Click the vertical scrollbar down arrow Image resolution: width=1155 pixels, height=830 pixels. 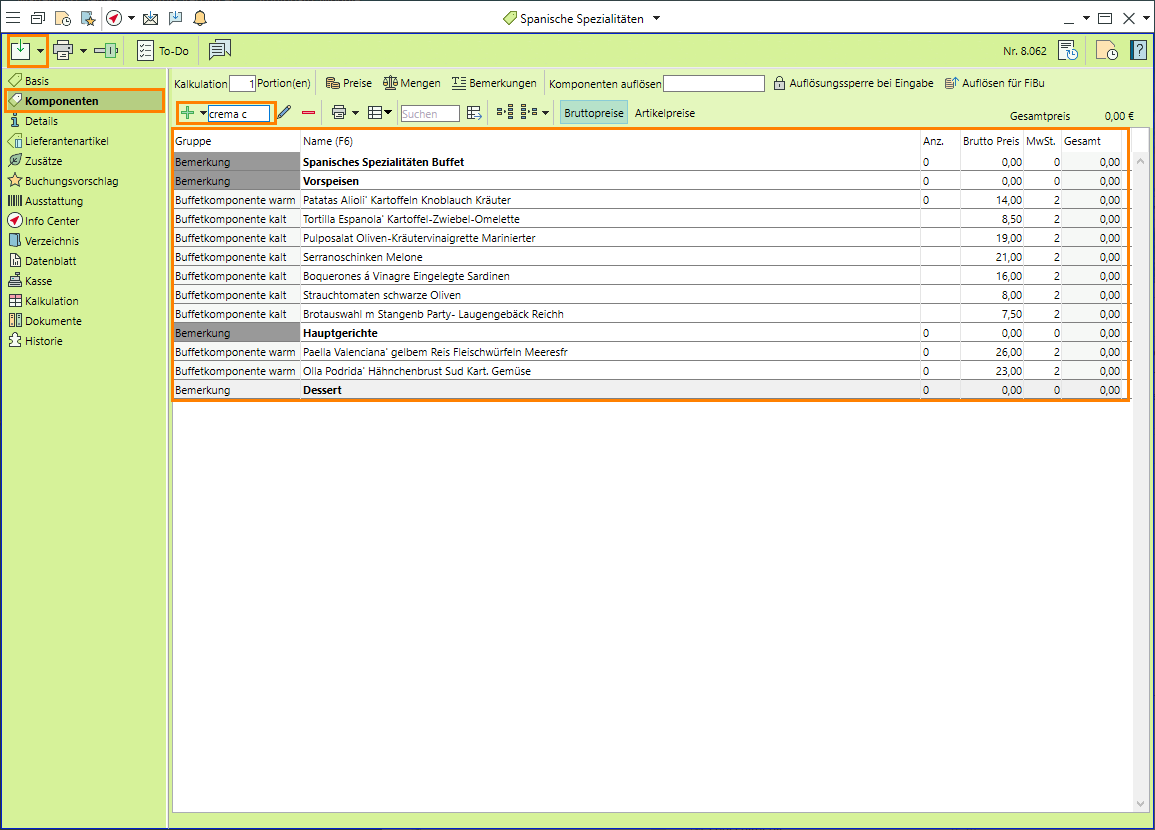[x=1141, y=803]
